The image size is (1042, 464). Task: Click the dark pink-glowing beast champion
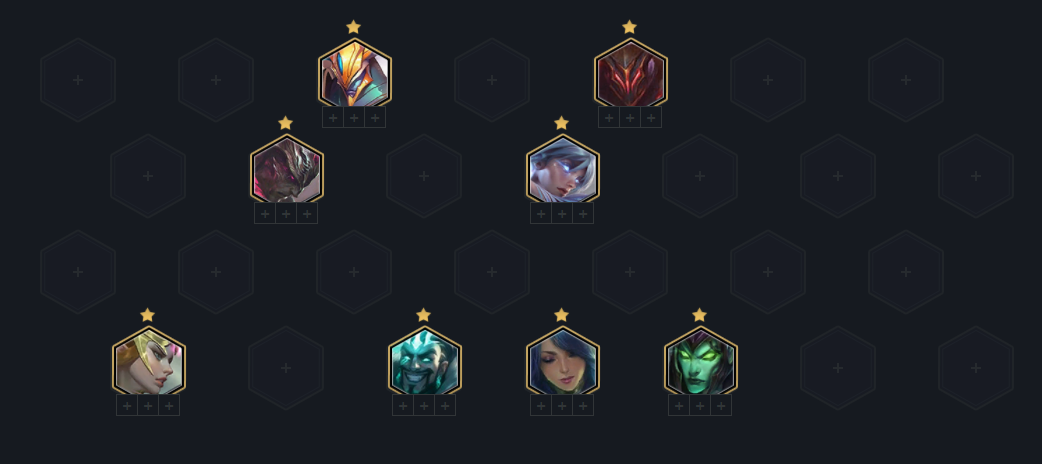287,169
